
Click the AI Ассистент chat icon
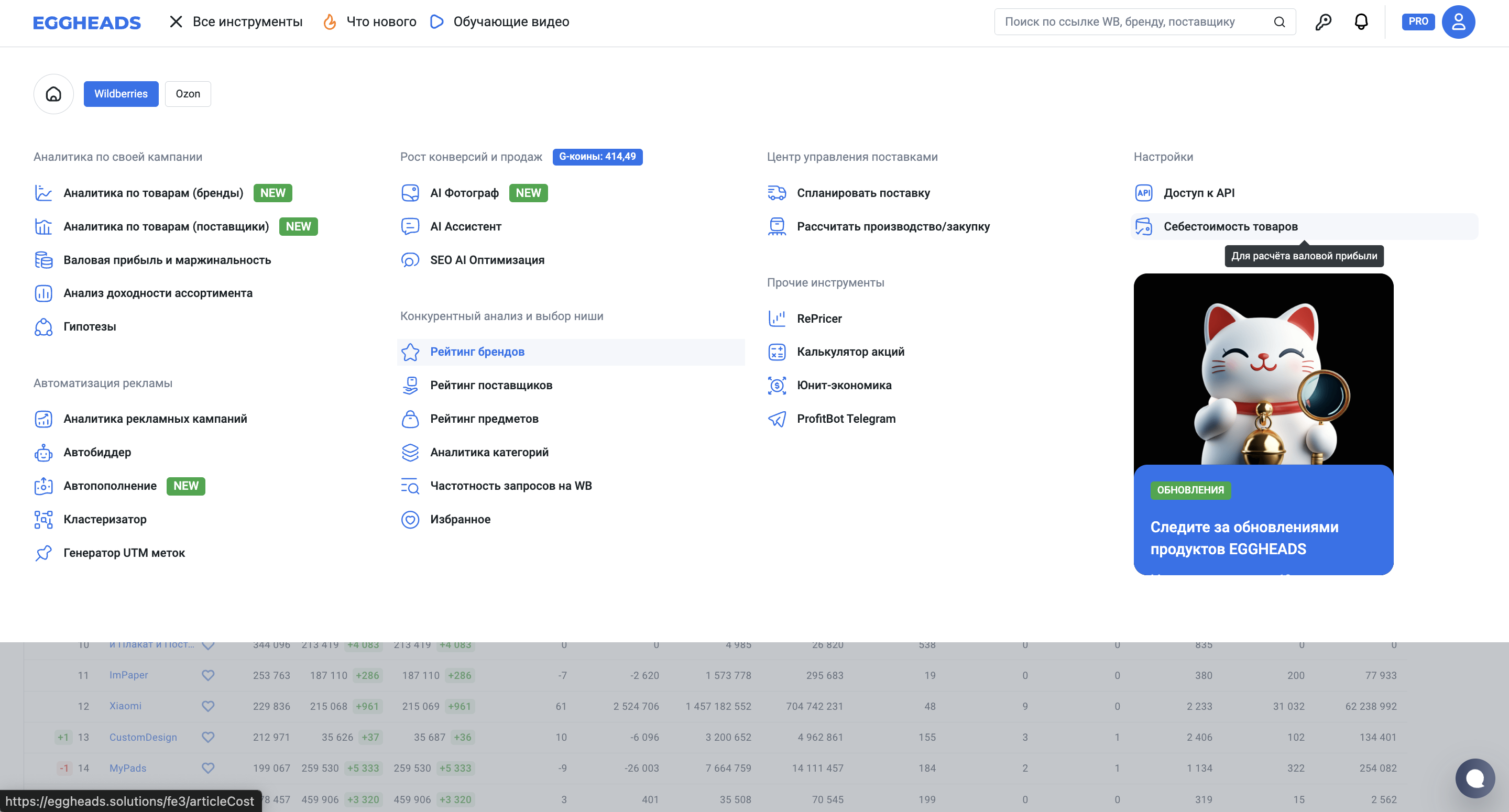point(410,227)
